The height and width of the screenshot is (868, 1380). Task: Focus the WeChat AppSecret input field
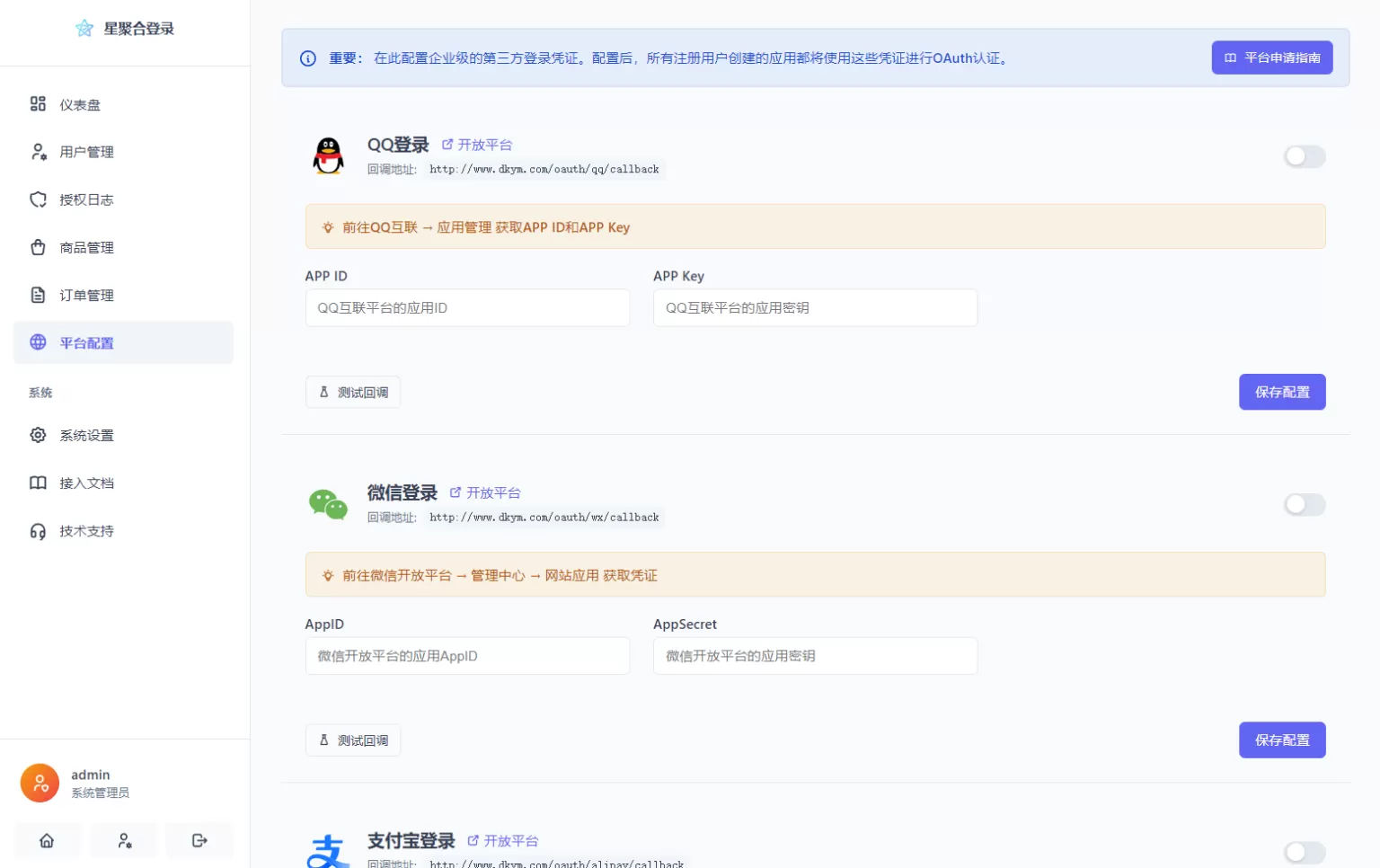815,656
